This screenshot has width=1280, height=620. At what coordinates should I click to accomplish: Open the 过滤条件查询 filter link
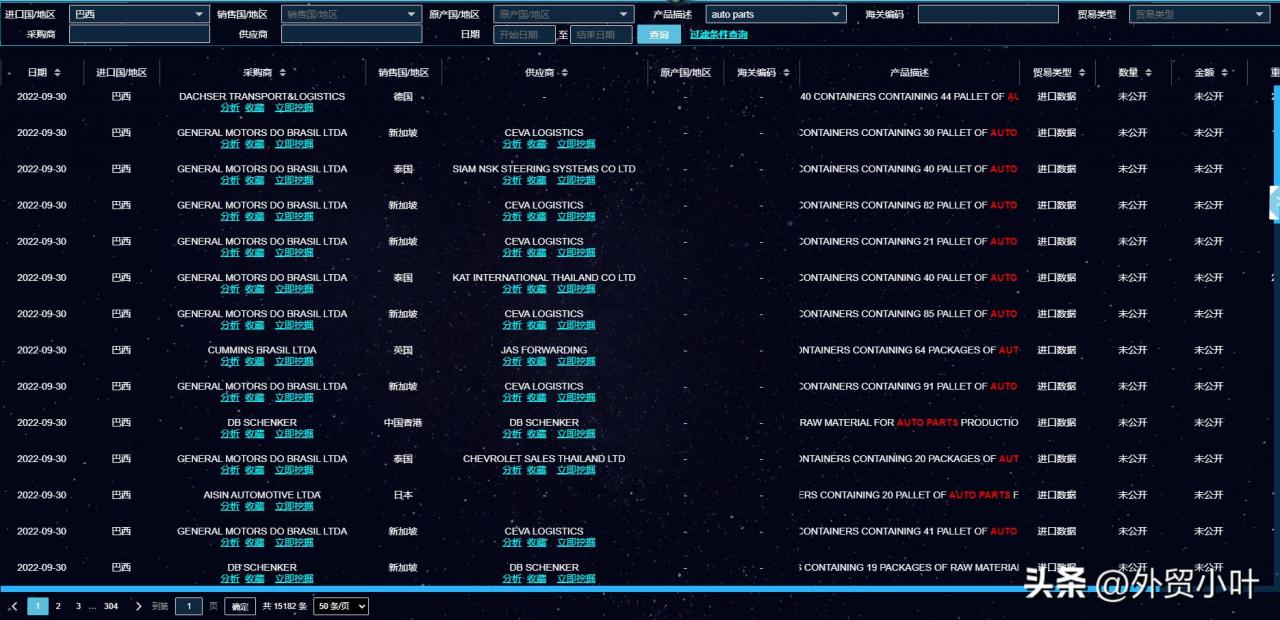point(718,34)
